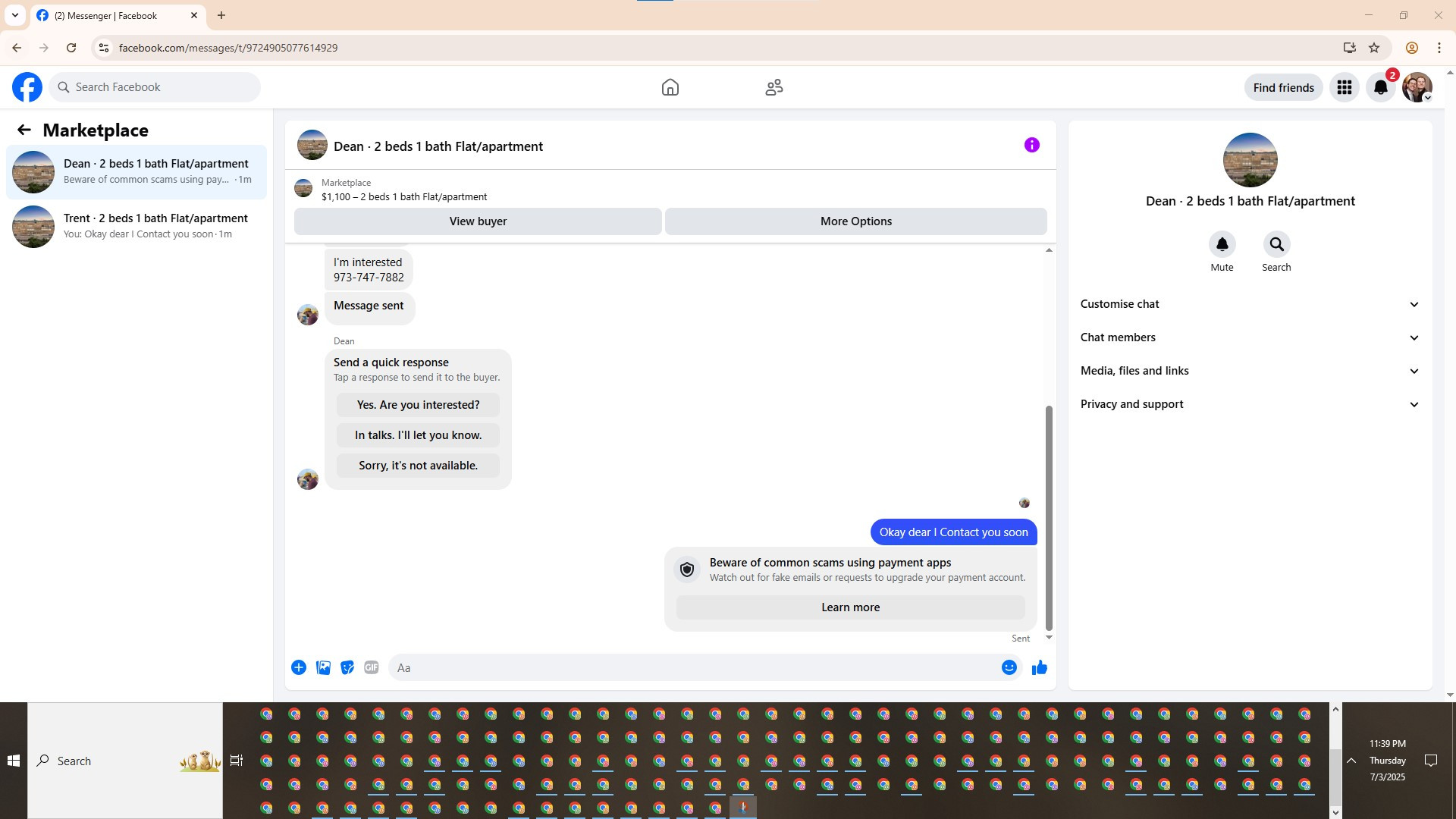Expand Privacy and support section

coord(1250,404)
